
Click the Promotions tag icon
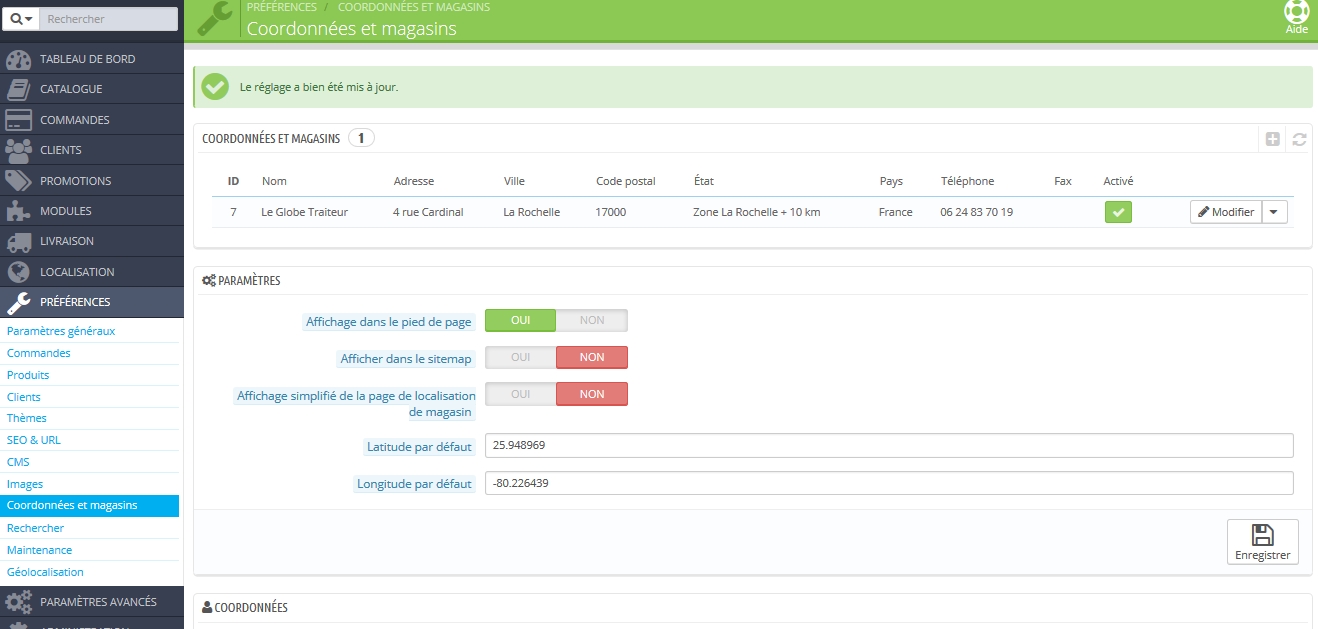point(19,181)
